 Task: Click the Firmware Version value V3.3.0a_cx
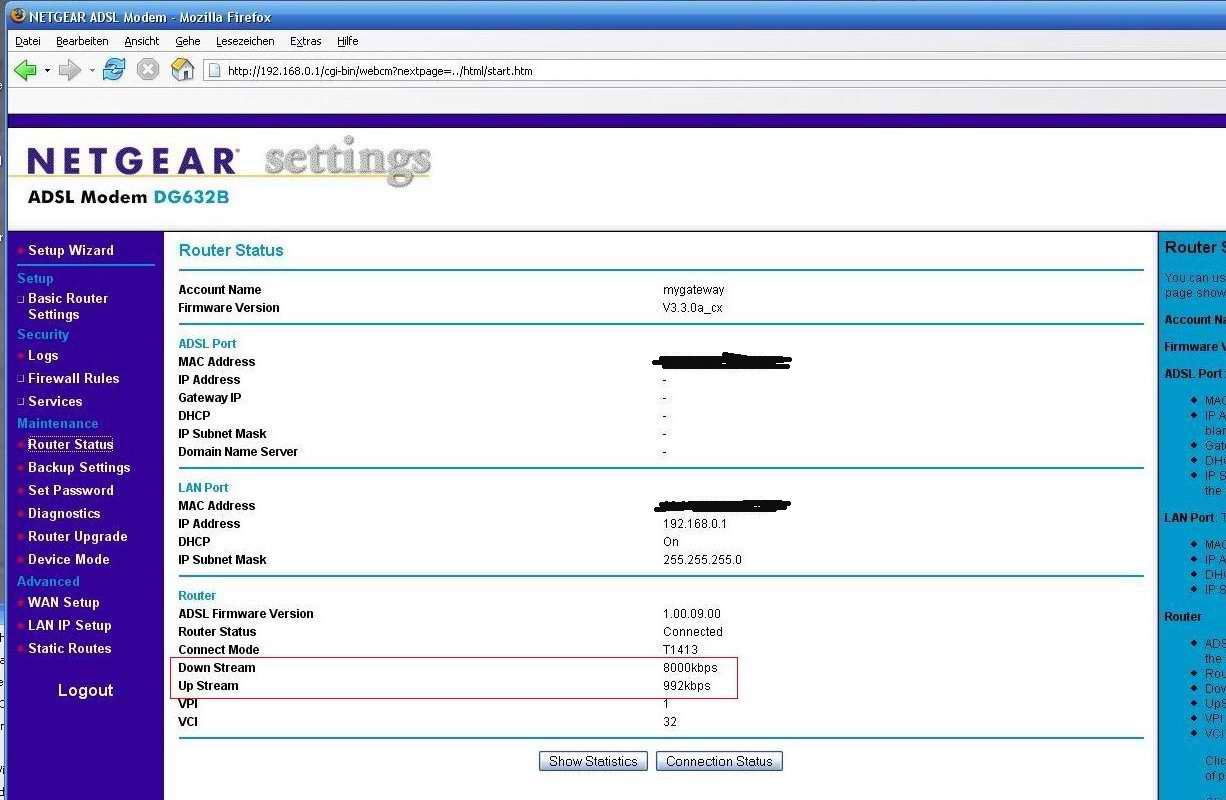pyautogui.click(x=692, y=308)
